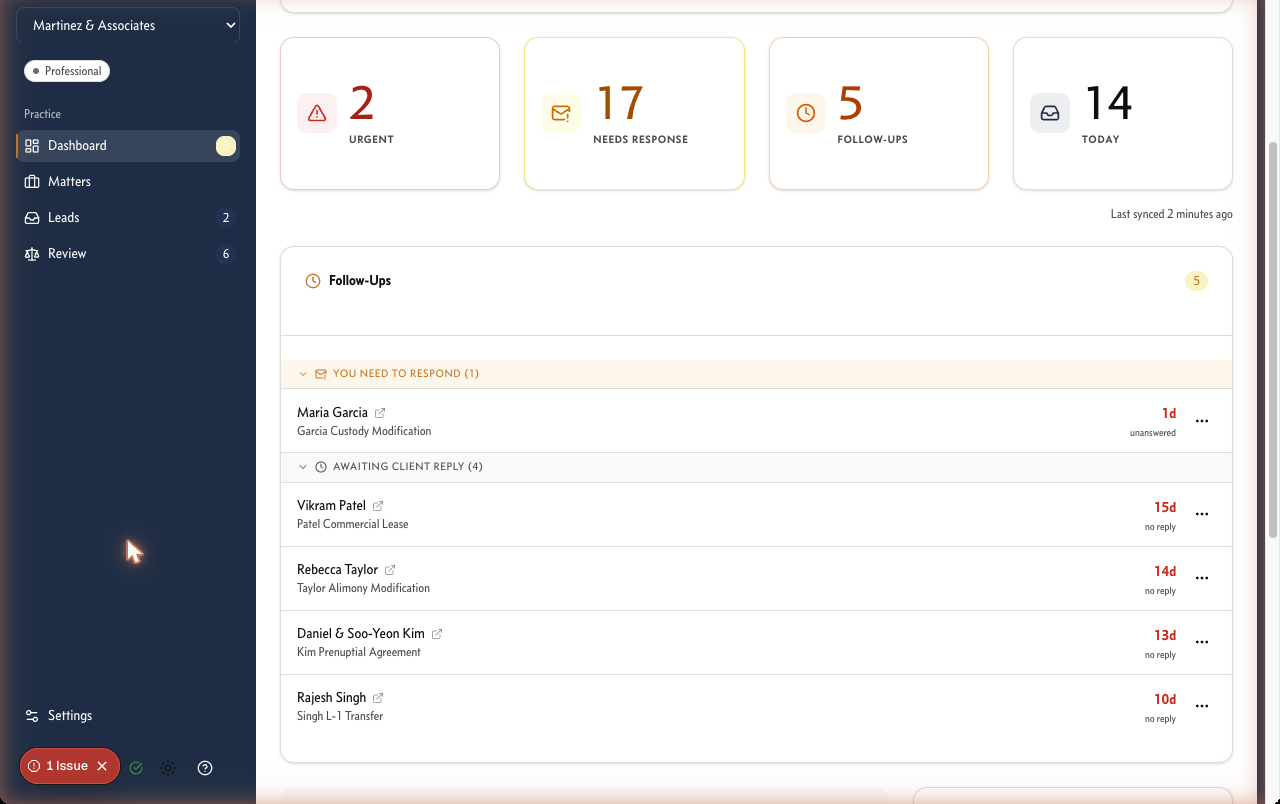This screenshot has width=1280, height=804.
Task: Open more options for Maria Garcia row
Action: (x=1202, y=421)
